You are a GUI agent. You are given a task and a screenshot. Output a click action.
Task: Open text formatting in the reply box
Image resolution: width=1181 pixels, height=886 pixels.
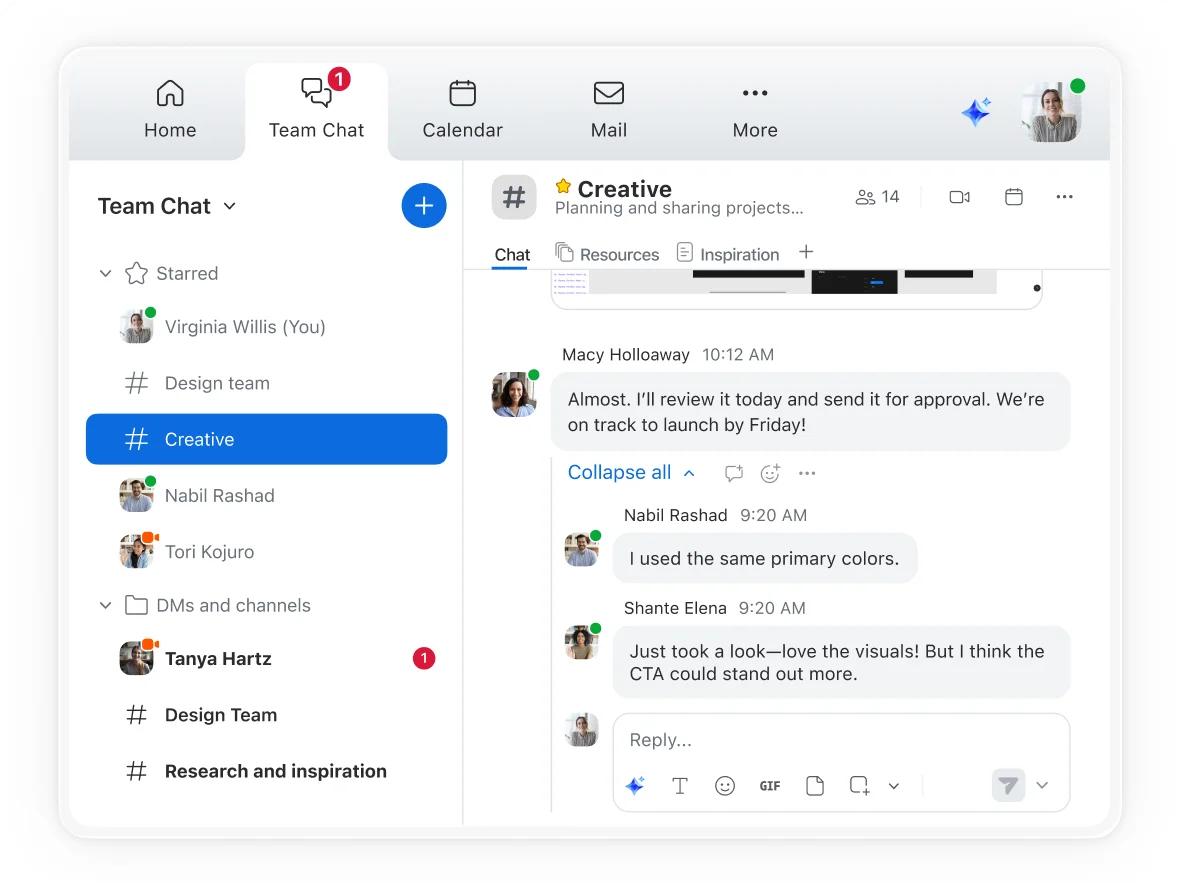coord(680,786)
